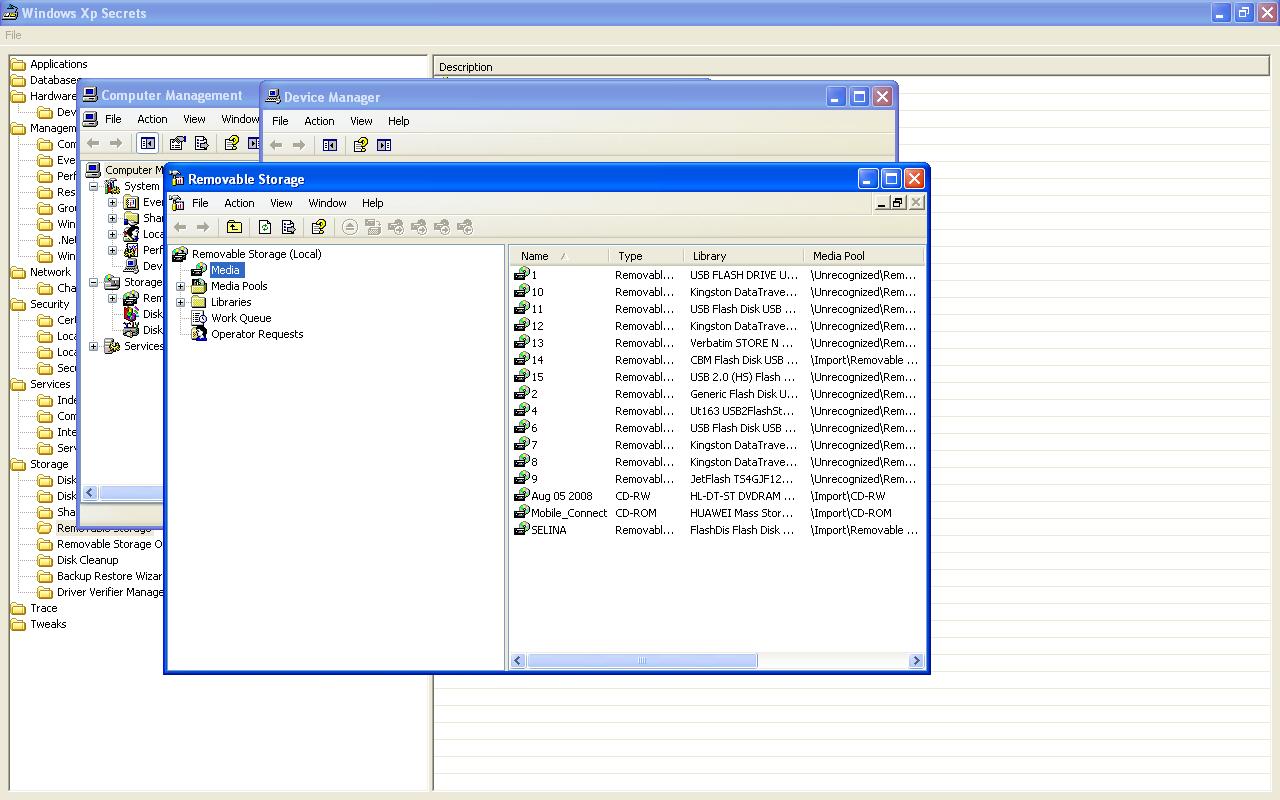Click Show/Hide Console Tree icon in Device Manager

330,145
